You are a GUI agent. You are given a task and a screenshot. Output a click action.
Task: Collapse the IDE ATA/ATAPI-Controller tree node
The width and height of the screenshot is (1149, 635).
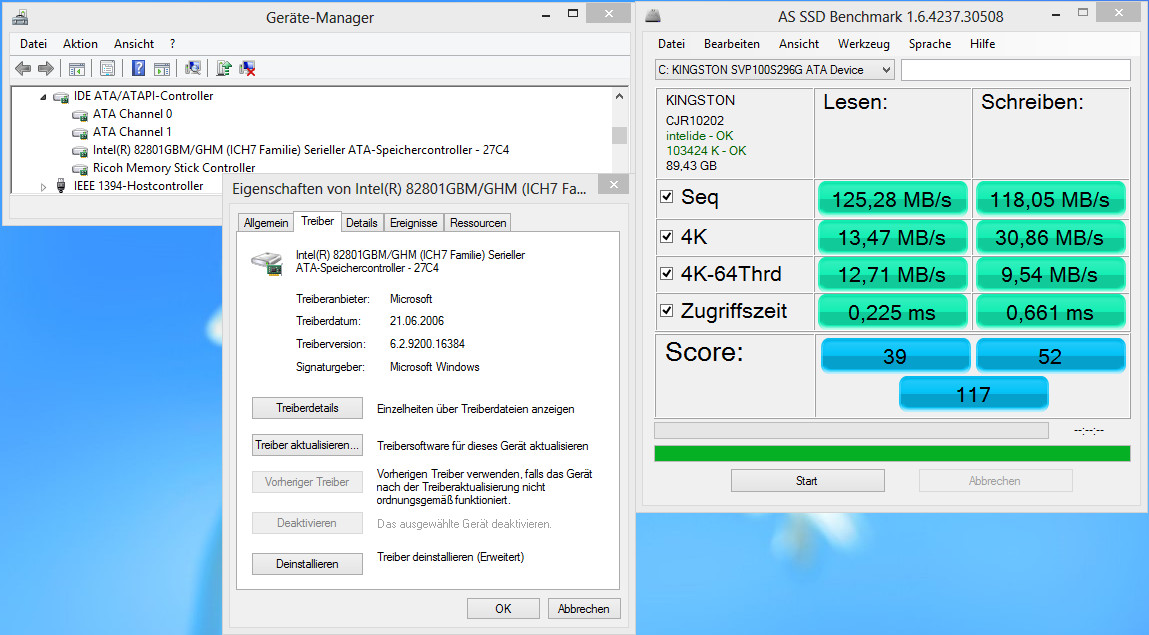point(43,97)
